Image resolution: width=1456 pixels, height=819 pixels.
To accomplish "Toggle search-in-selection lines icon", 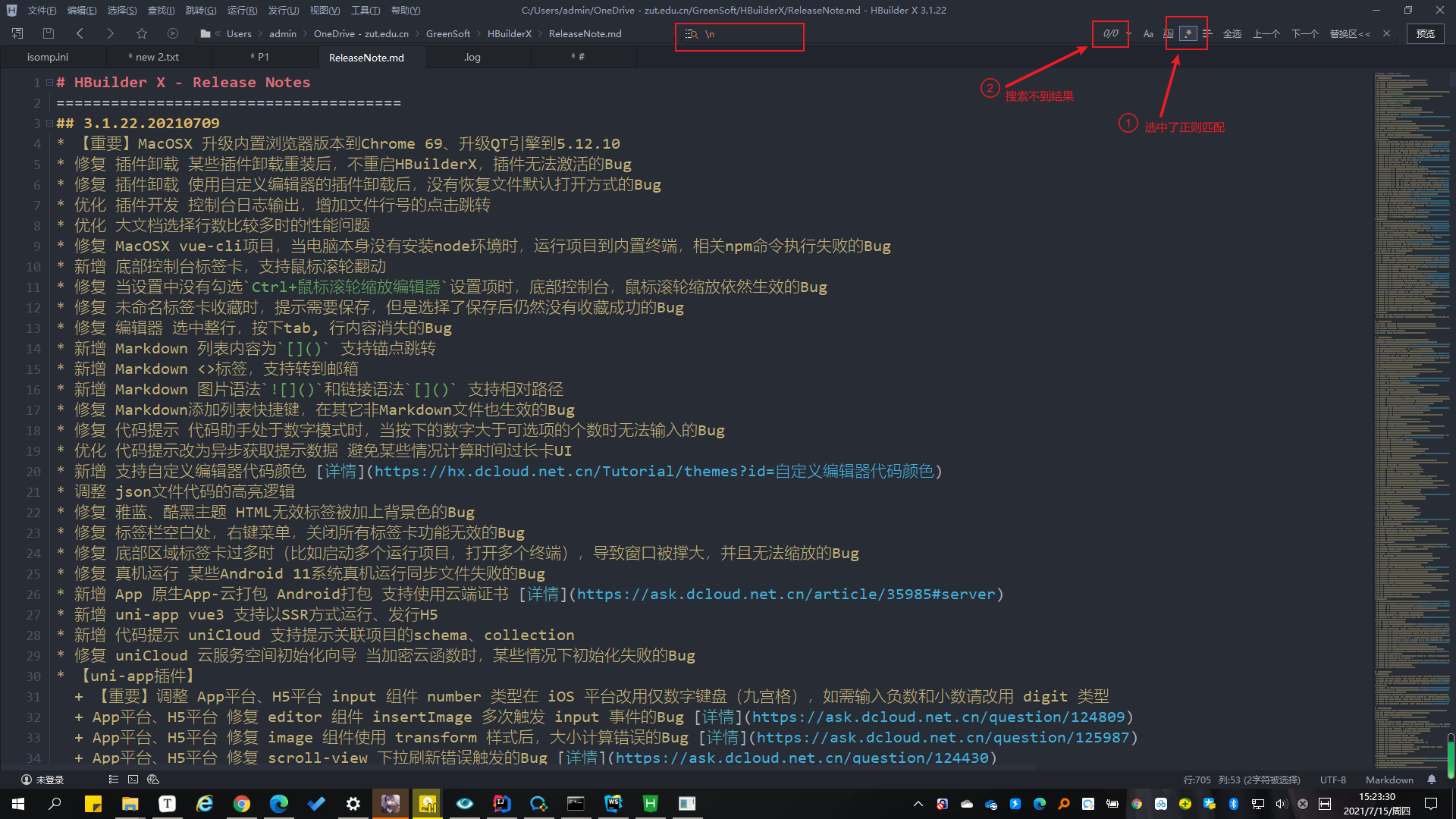I will (x=1207, y=34).
